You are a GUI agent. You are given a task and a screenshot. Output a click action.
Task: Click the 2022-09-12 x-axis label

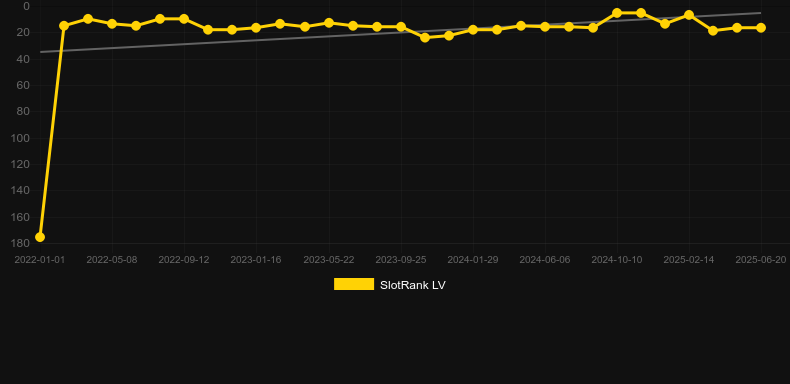[184, 260]
